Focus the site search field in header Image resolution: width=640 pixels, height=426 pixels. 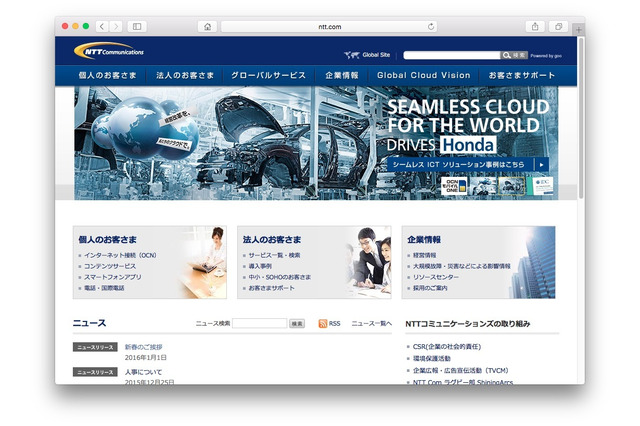451,55
